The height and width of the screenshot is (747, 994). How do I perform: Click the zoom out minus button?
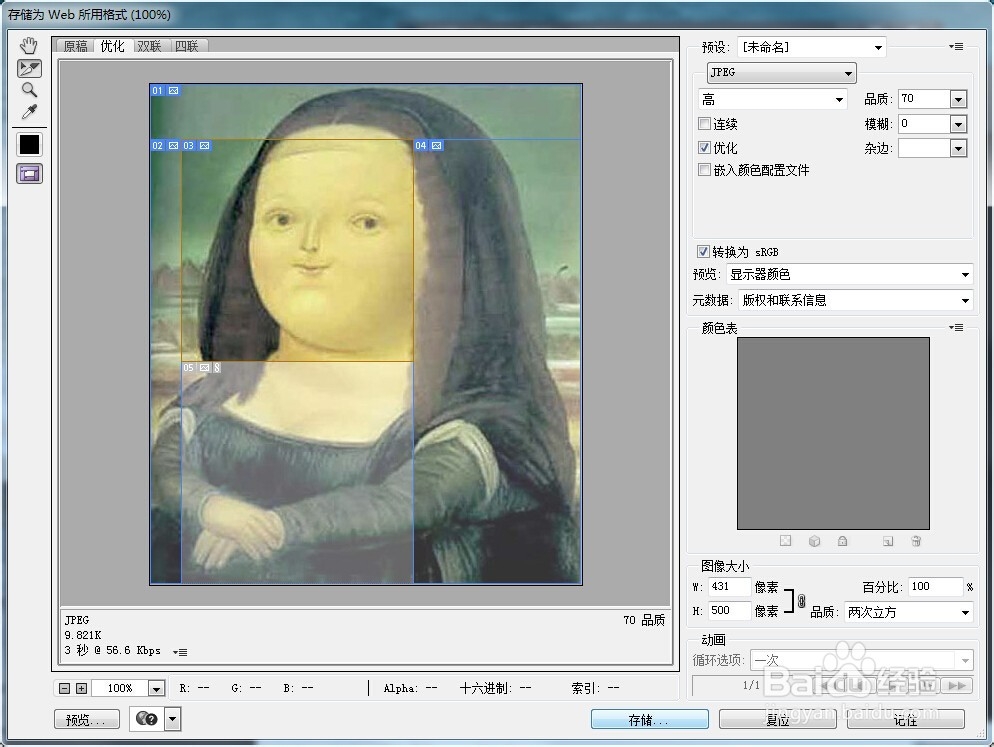click(65, 688)
